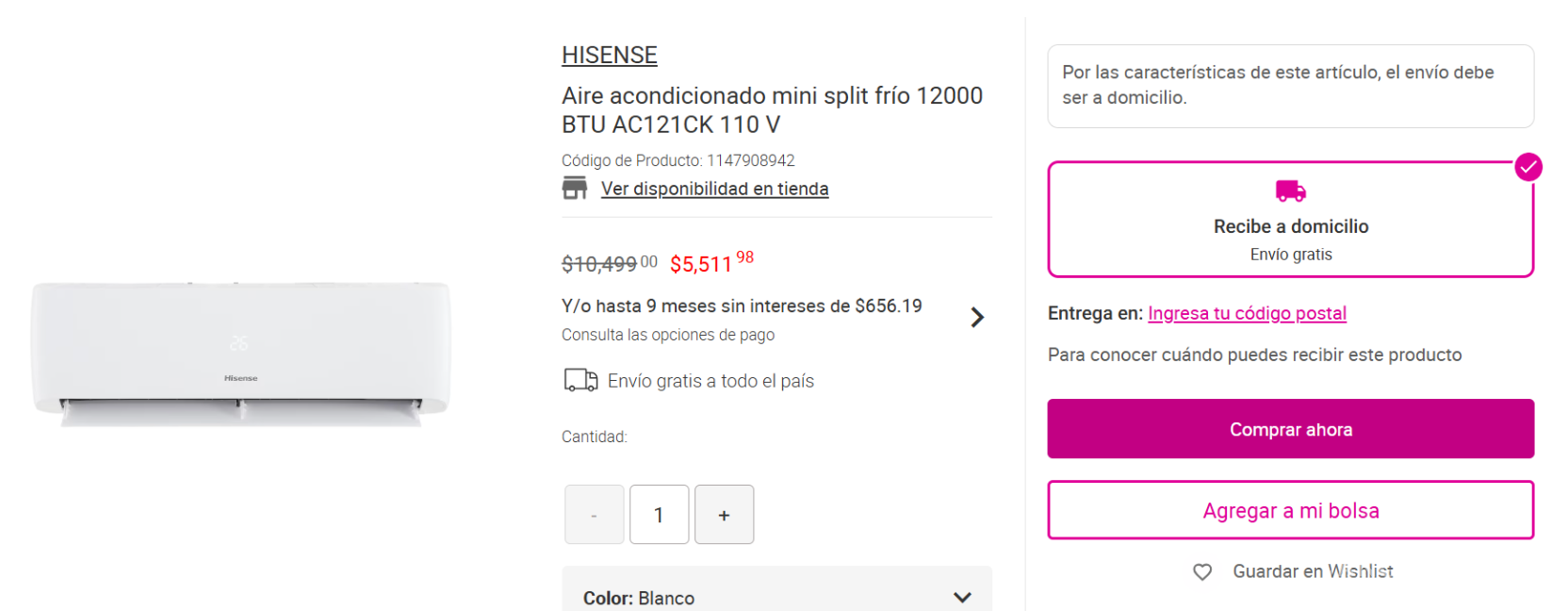1568x611 pixels.
Task: Click Ver disponibilidad en tienda link
Action: pos(714,189)
